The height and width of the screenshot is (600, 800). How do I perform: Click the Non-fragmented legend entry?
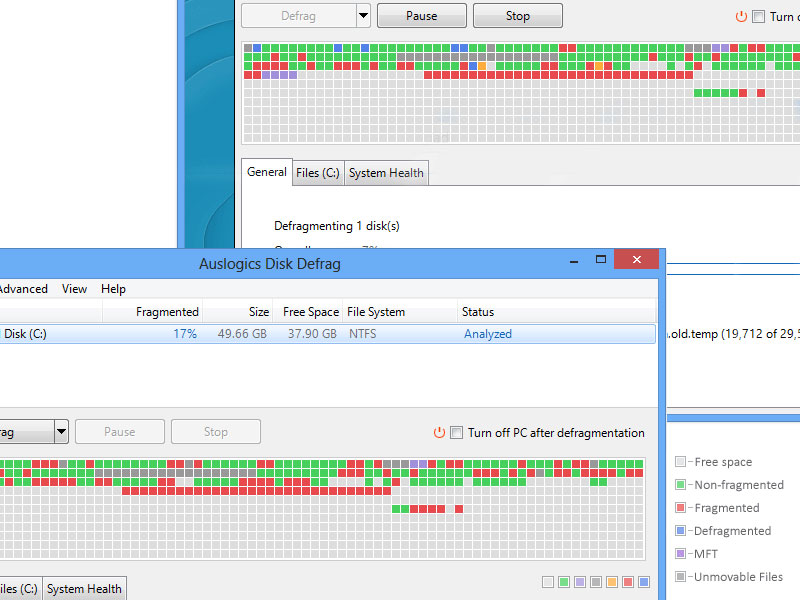[x=730, y=485]
